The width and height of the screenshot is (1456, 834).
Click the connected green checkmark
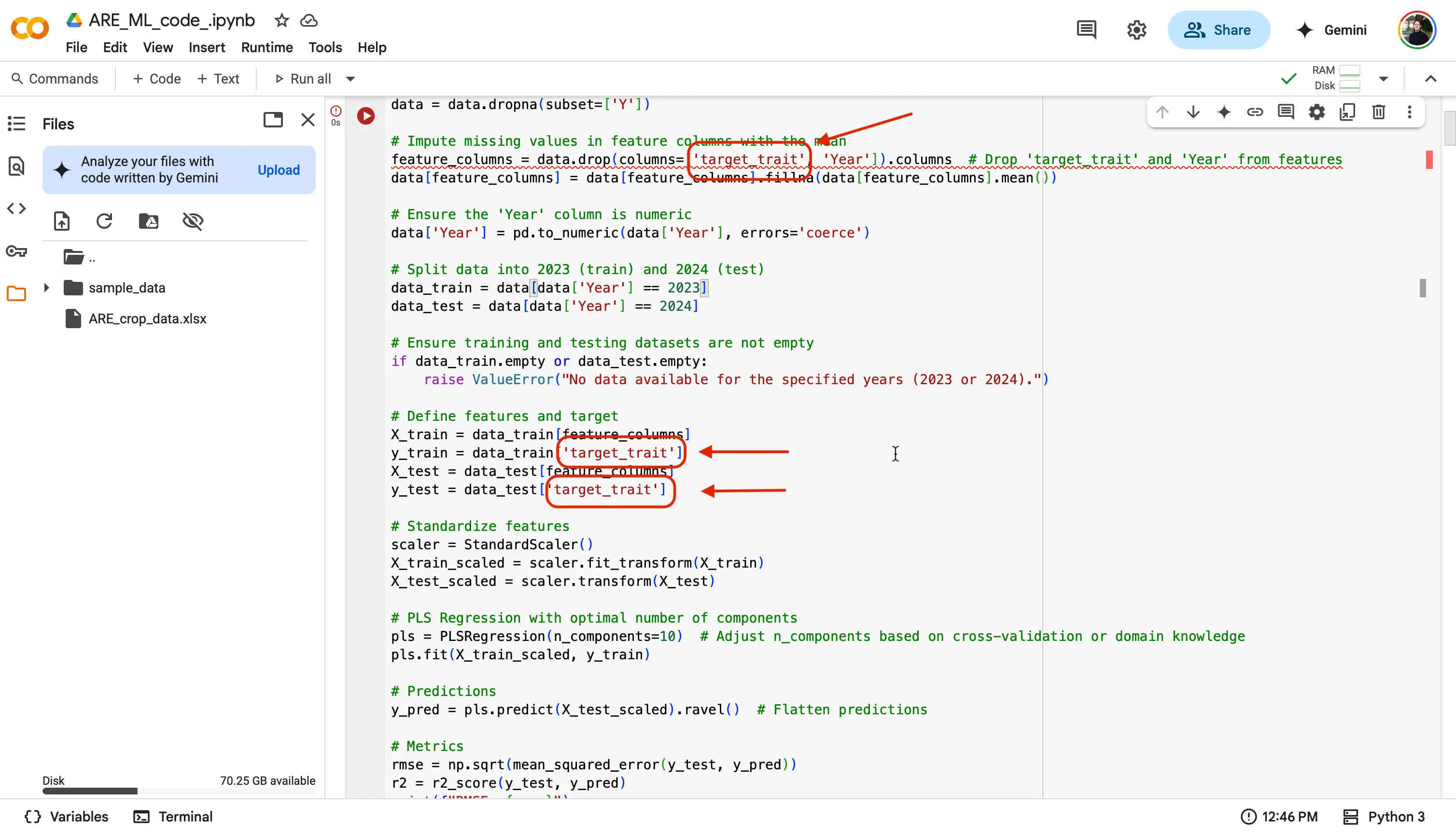pos(1288,79)
